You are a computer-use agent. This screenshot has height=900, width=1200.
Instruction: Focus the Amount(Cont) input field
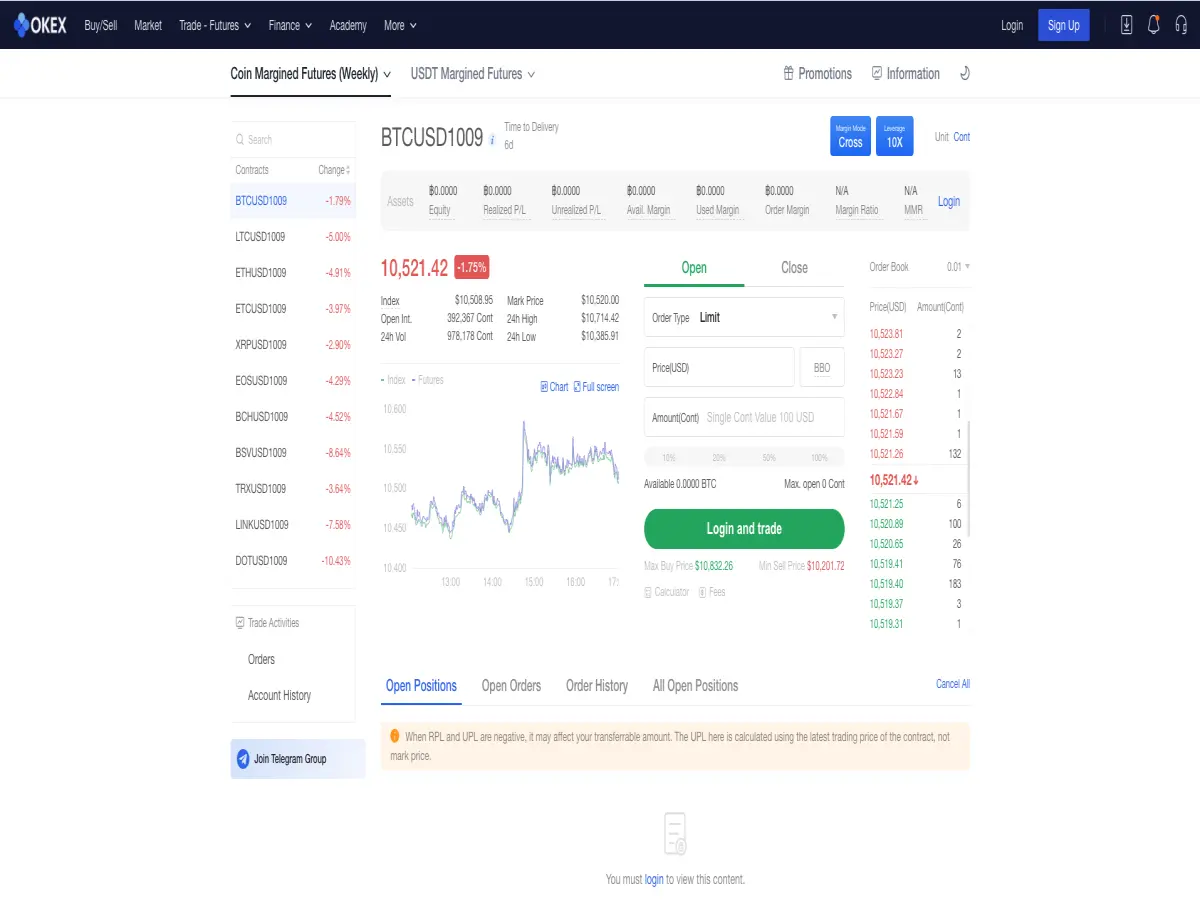coord(744,417)
